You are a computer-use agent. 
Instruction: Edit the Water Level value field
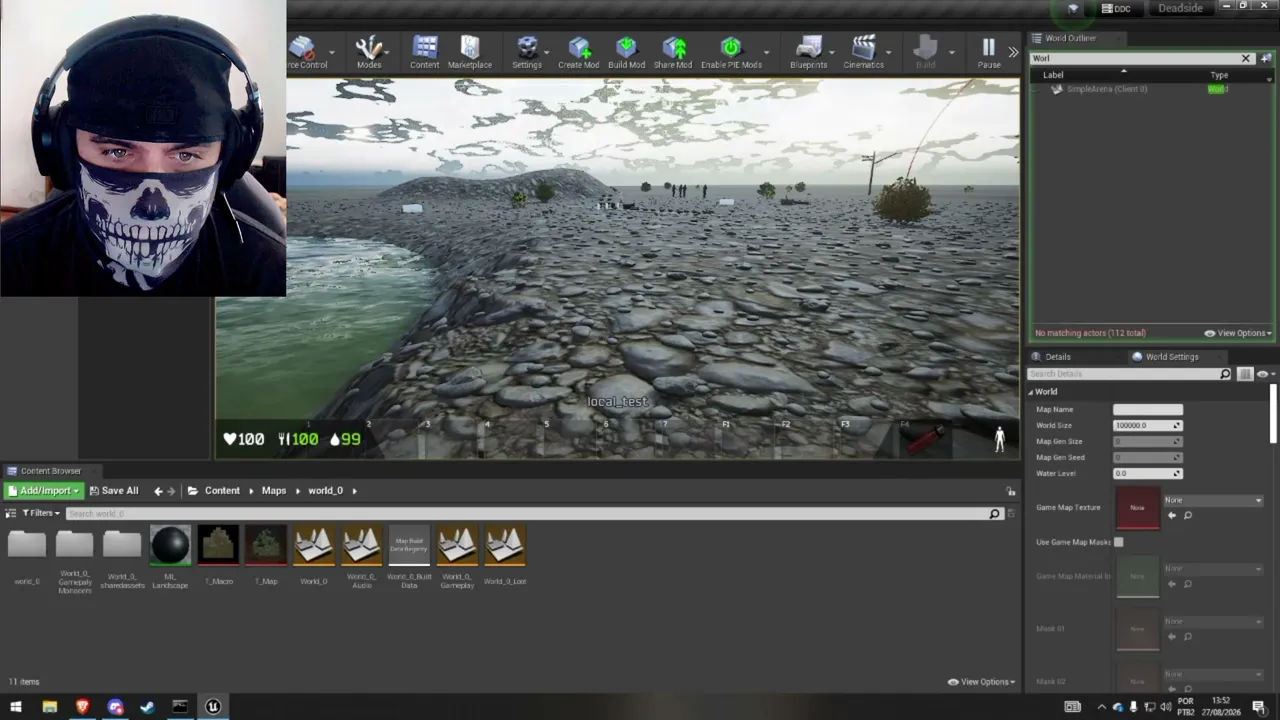pyautogui.click(x=1148, y=473)
